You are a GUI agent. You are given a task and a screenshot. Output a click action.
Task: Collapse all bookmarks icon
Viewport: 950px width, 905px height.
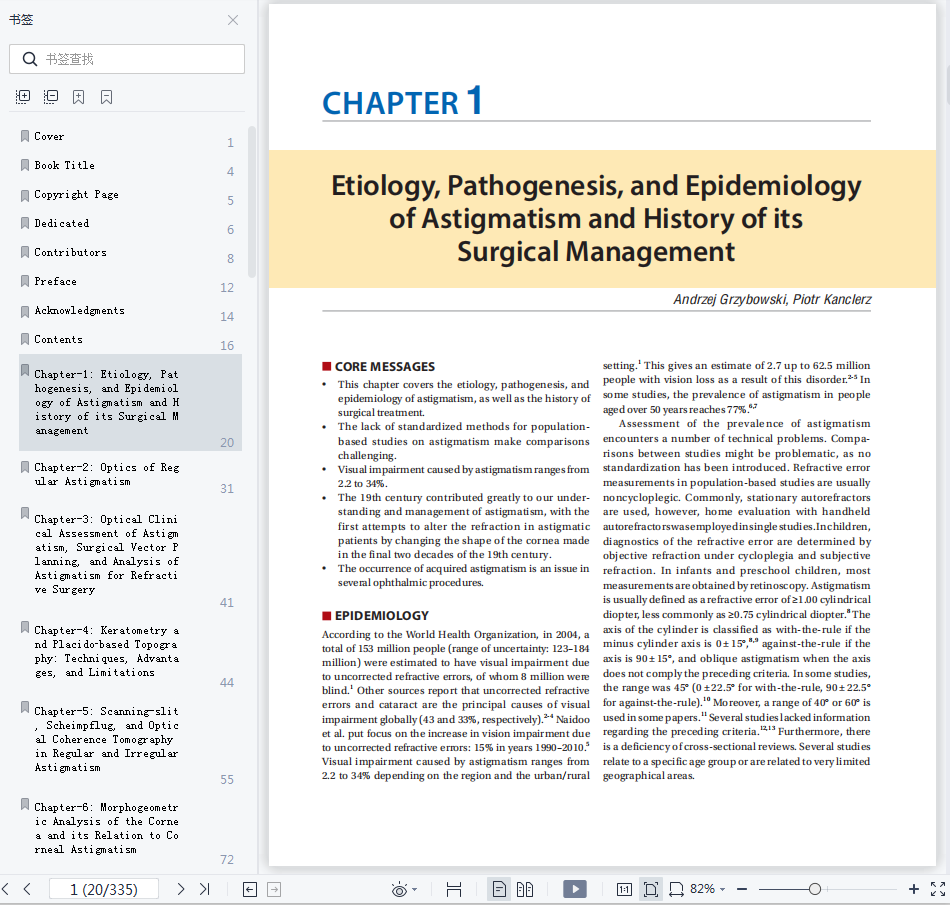coord(51,97)
